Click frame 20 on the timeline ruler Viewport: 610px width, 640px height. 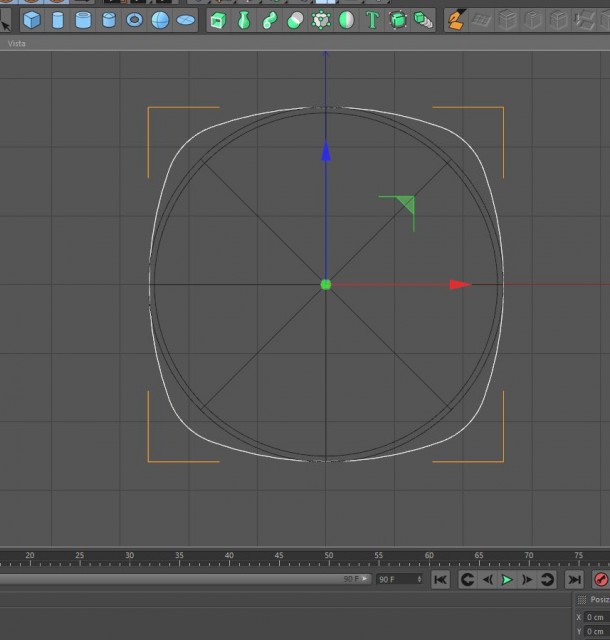pyautogui.click(x=29, y=556)
